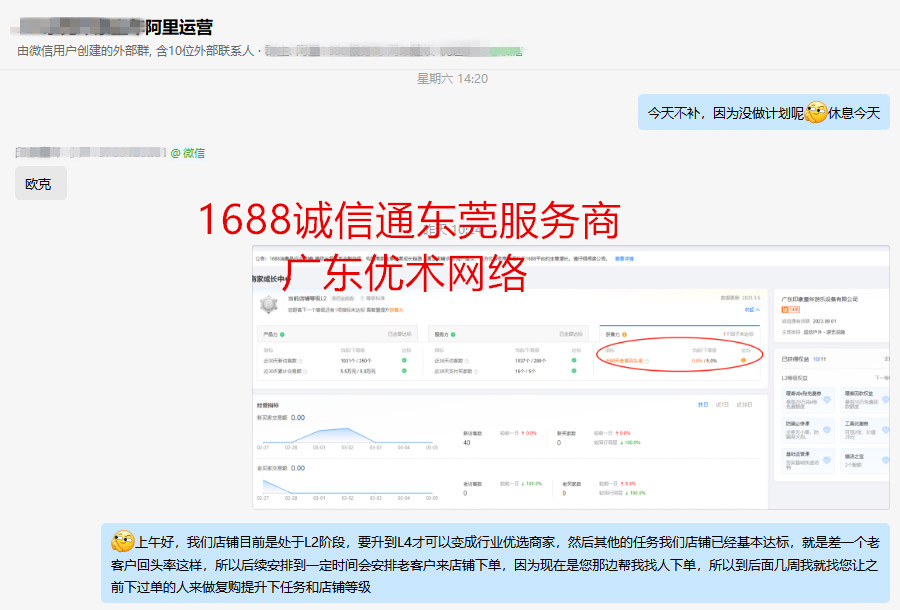Click the "欧克" message bubble
Screen dimensions: 900x610
pos(40,184)
